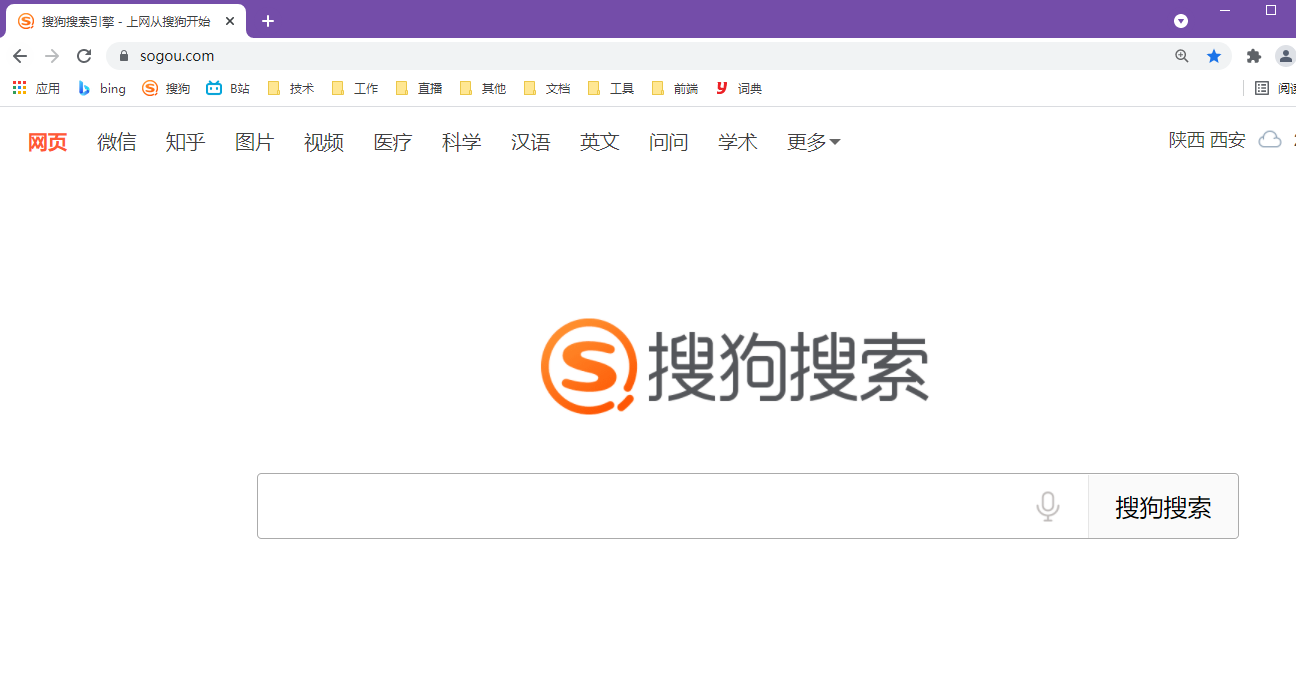Open the reading list icon
The height and width of the screenshot is (674, 1296).
pyautogui.click(x=1262, y=88)
